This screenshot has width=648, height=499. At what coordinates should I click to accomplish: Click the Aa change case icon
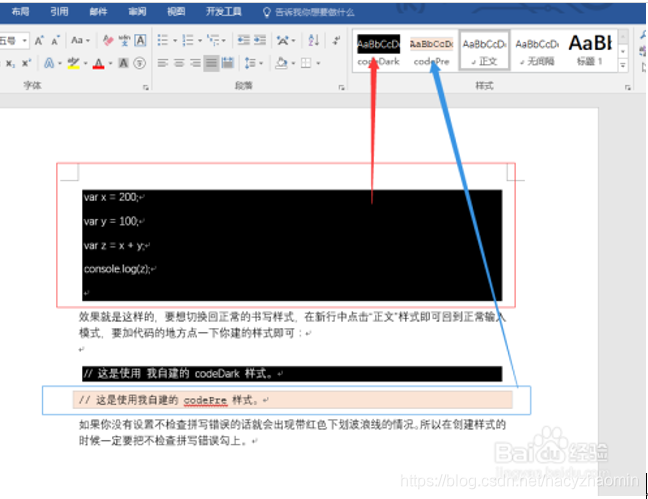point(77,40)
